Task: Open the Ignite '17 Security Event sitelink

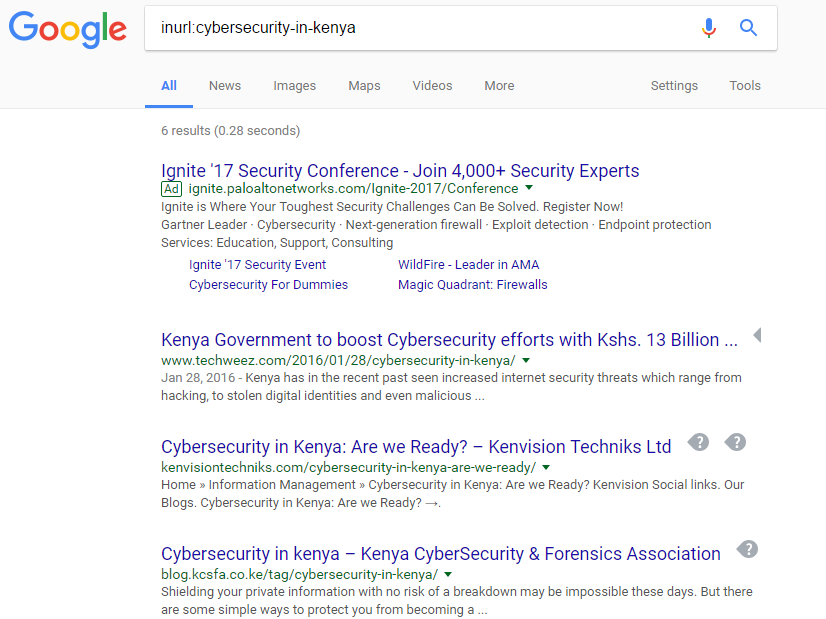Action: (x=257, y=264)
